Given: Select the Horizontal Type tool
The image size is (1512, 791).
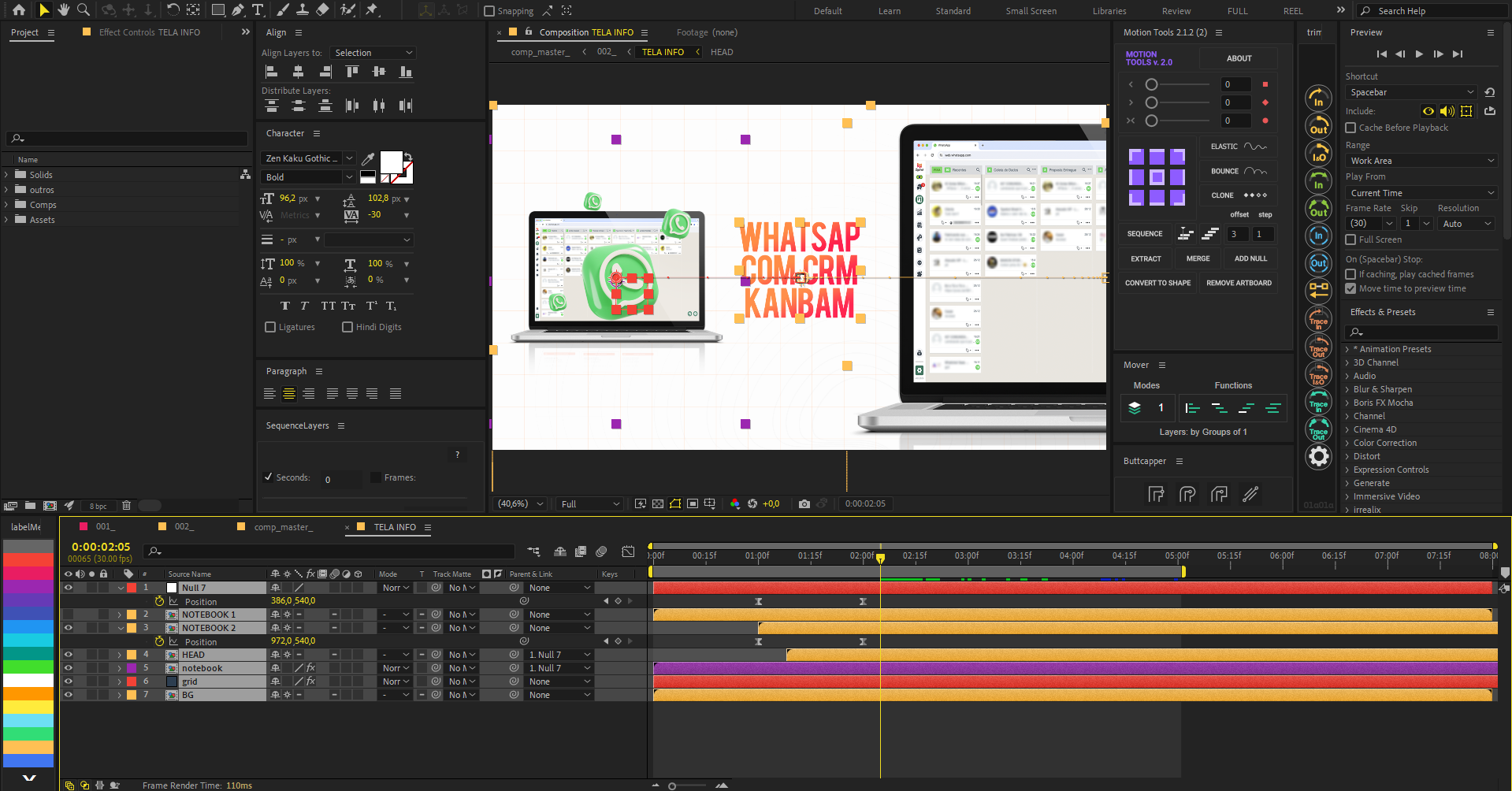Looking at the screenshot, I should tap(258, 10).
